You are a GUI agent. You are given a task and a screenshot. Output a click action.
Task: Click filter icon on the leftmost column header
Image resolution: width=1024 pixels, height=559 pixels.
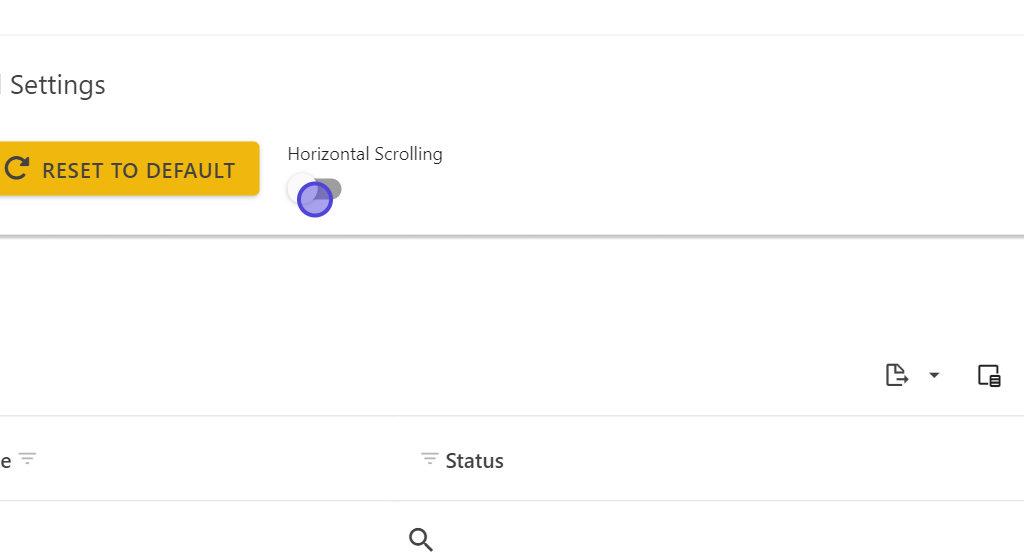click(x=28, y=459)
